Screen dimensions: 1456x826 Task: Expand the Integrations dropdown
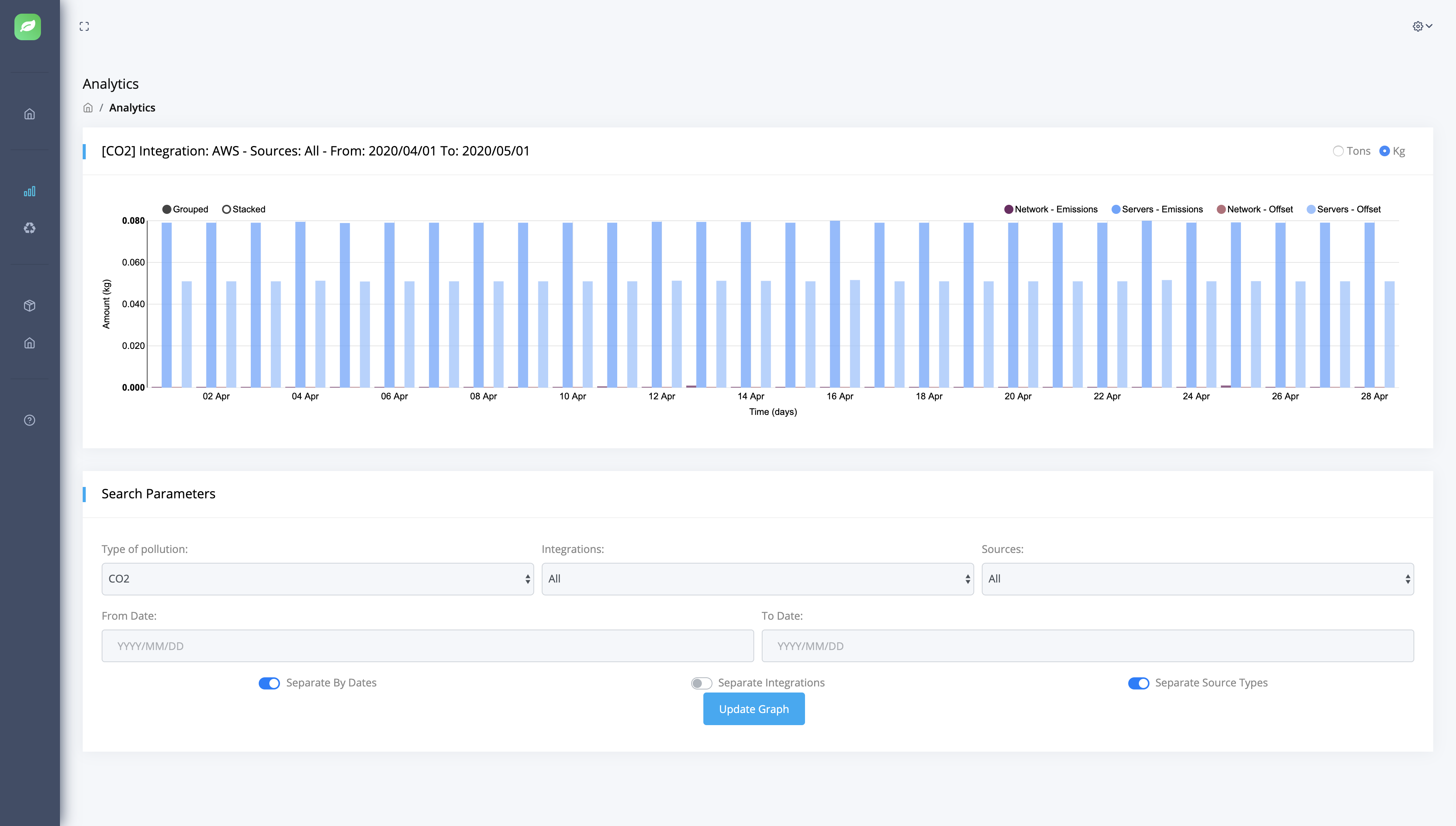[757, 579]
